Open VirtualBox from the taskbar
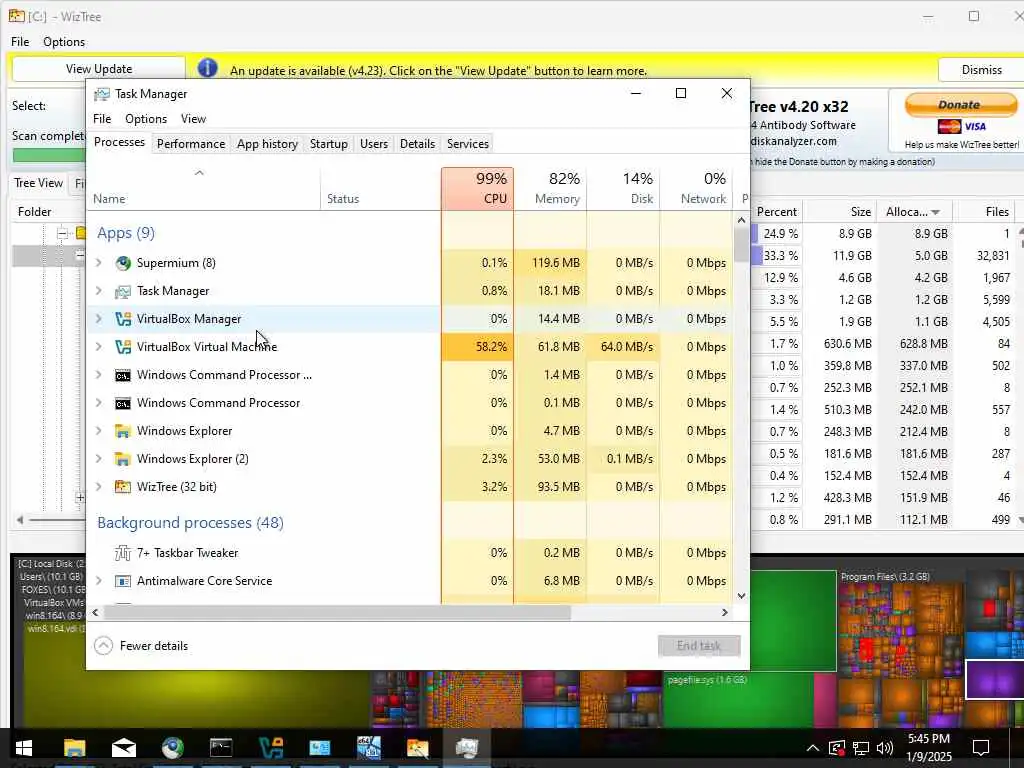Viewport: 1024px width, 768px height. pos(270,747)
